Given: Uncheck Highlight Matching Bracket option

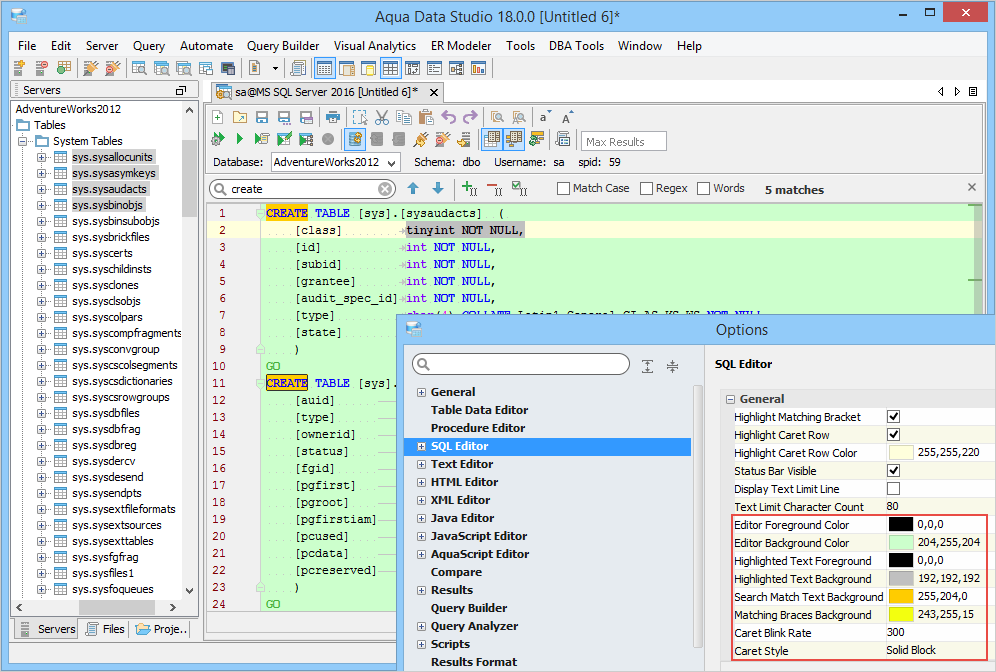Looking at the screenshot, I should point(893,417).
